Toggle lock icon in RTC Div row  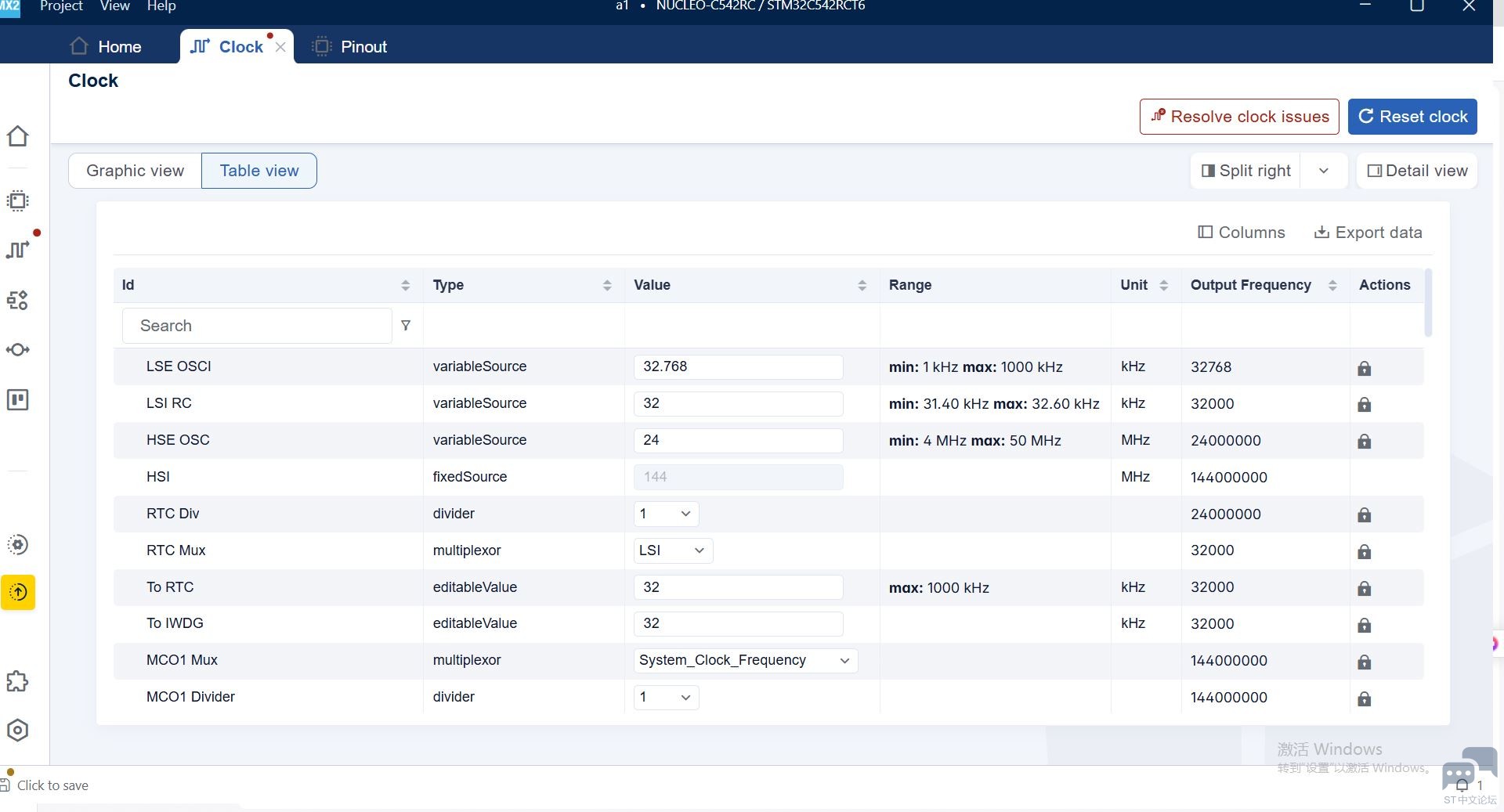pyautogui.click(x=1364, y=515)
